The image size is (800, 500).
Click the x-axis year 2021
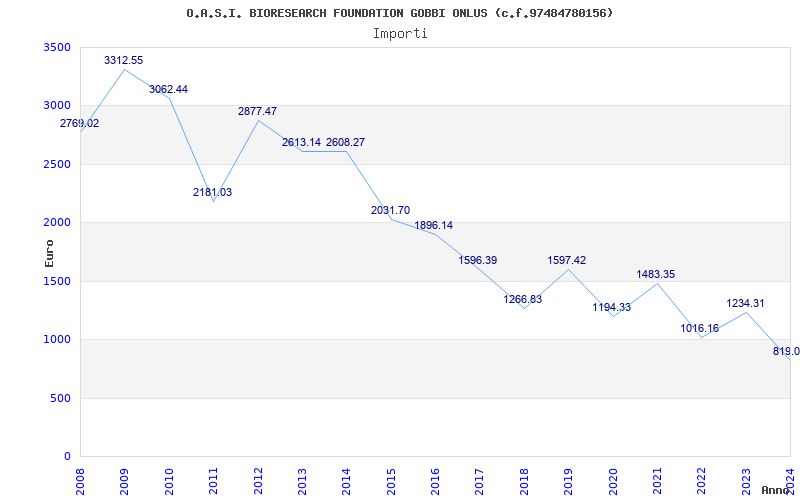tap(657, 481)
